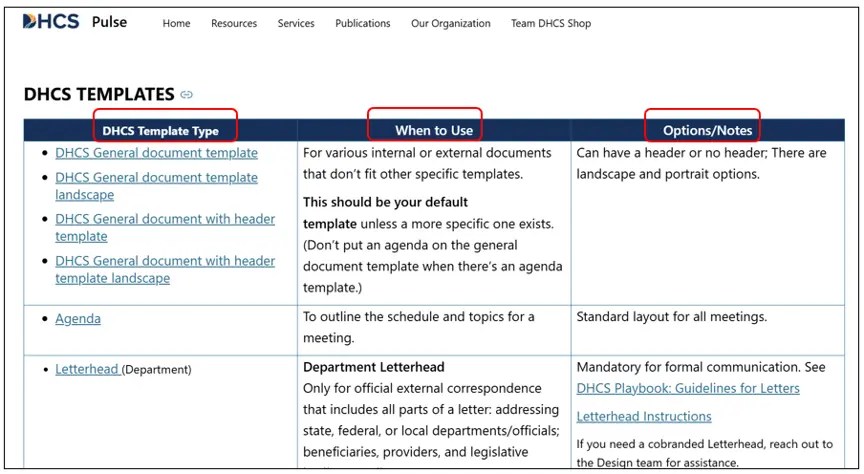Click the '(Department)' label after Letterhead

click(156, 370)
